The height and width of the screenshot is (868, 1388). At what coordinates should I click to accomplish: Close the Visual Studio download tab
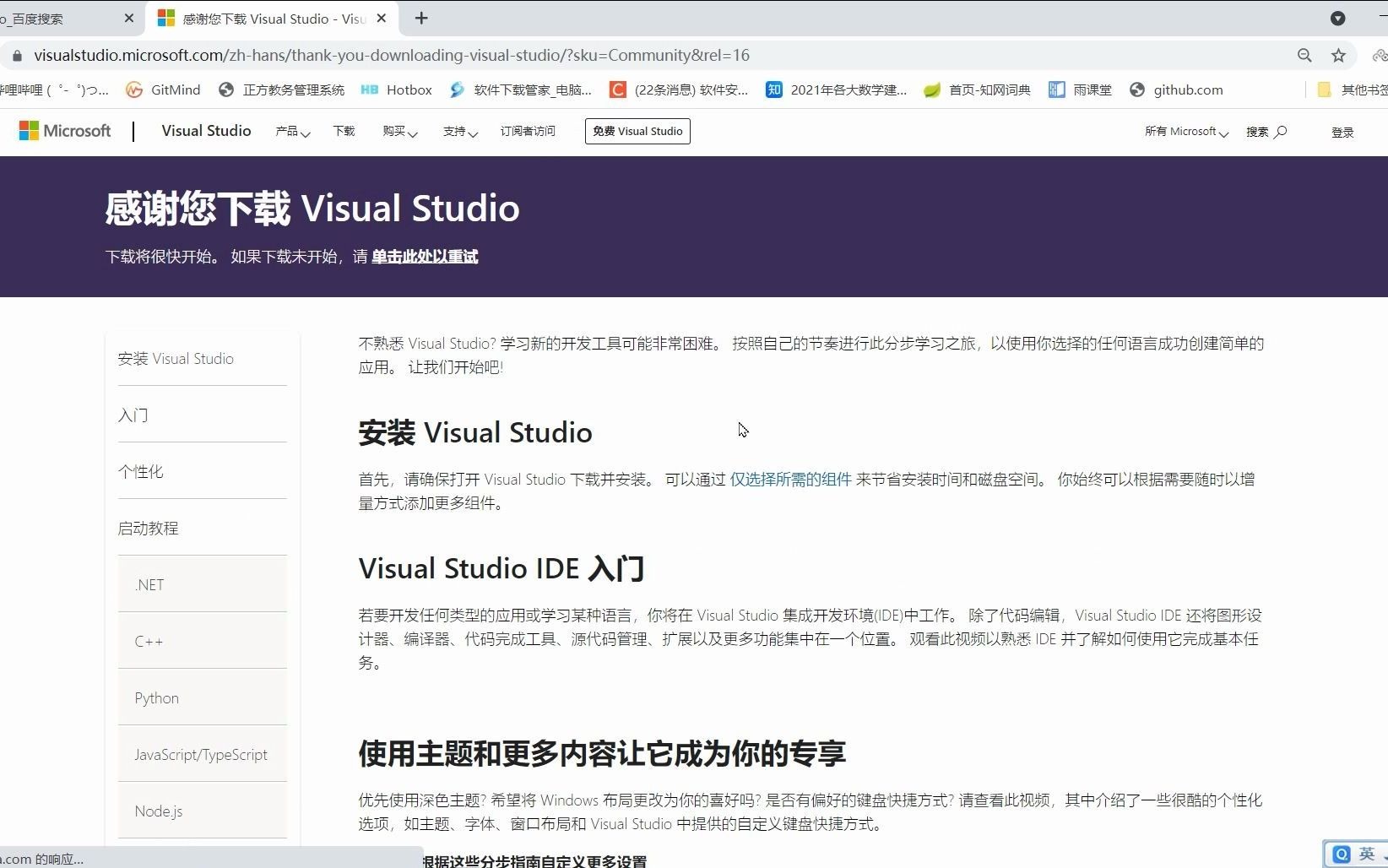[382, 18]
